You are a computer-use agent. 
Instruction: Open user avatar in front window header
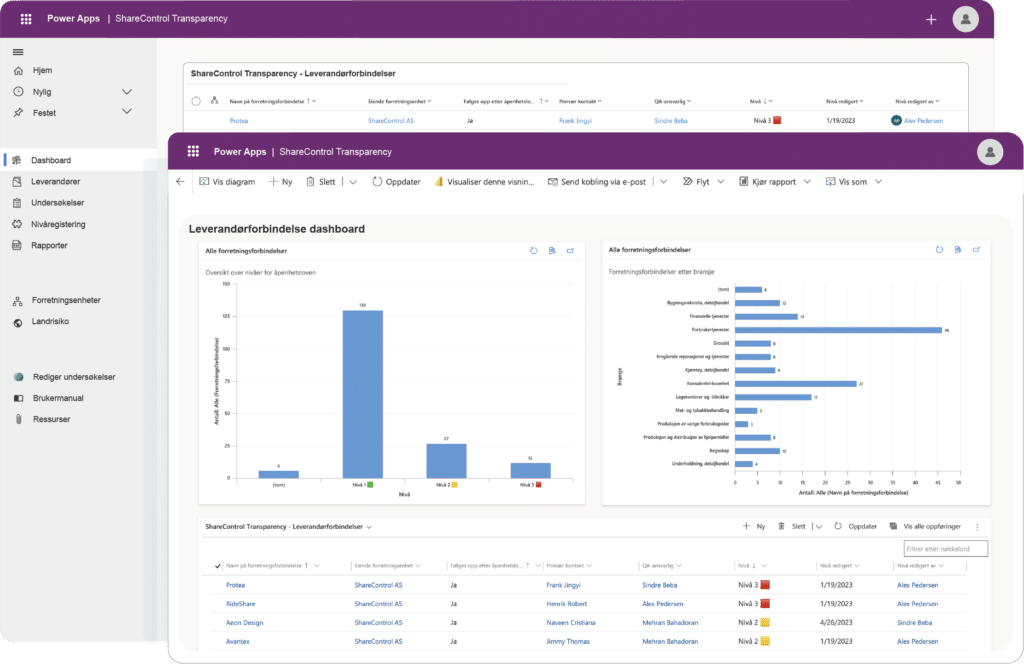point(990,152)
